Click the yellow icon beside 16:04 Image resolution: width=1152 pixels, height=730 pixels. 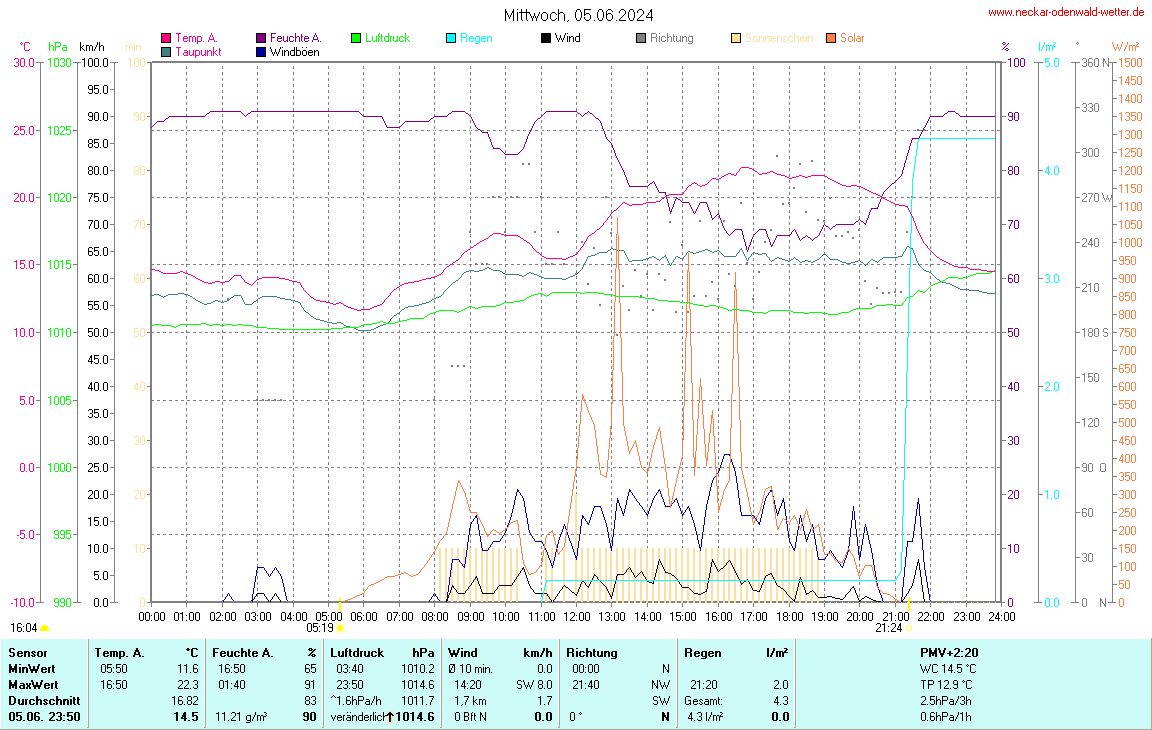pos(44,628)
